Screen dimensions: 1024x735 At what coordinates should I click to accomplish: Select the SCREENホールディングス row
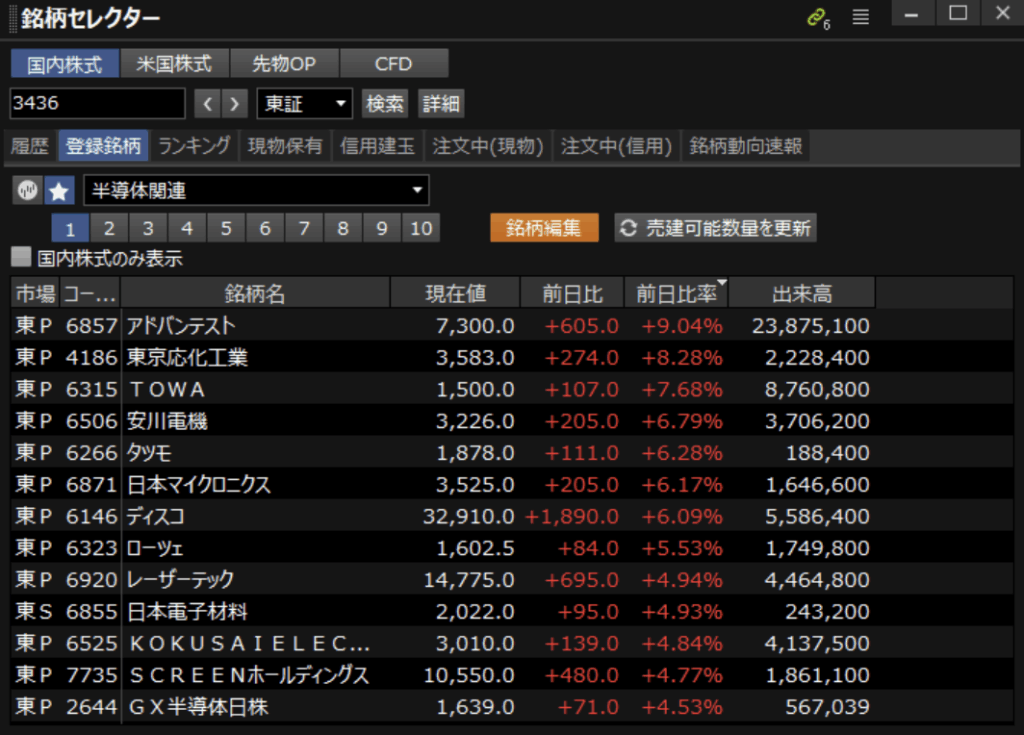coord(512,675)
